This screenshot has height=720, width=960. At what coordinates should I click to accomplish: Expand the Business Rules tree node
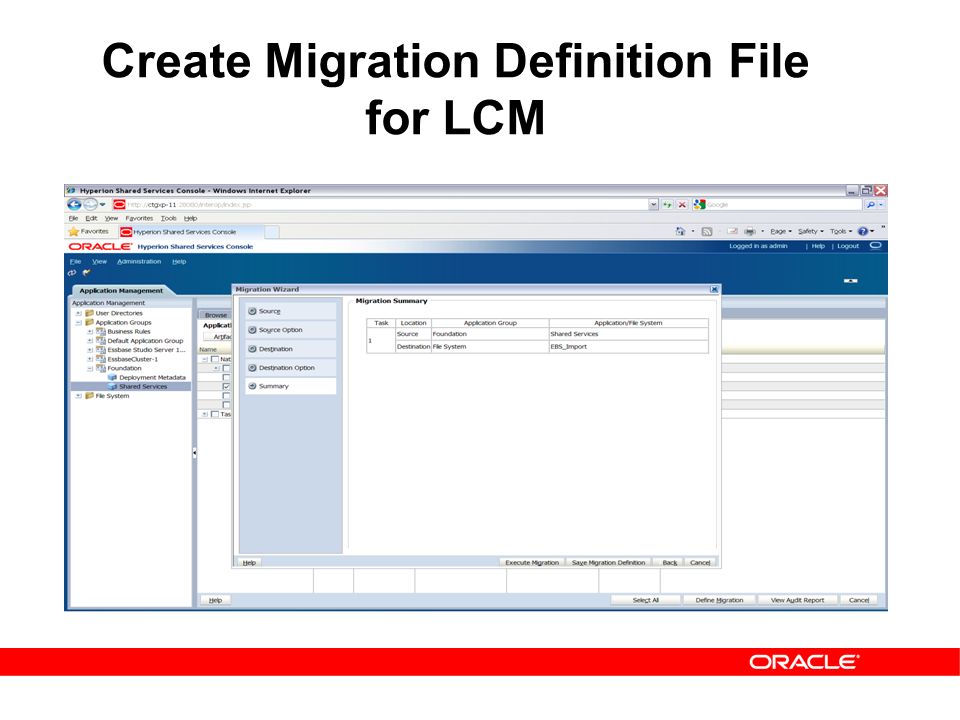tap(90, 331)
